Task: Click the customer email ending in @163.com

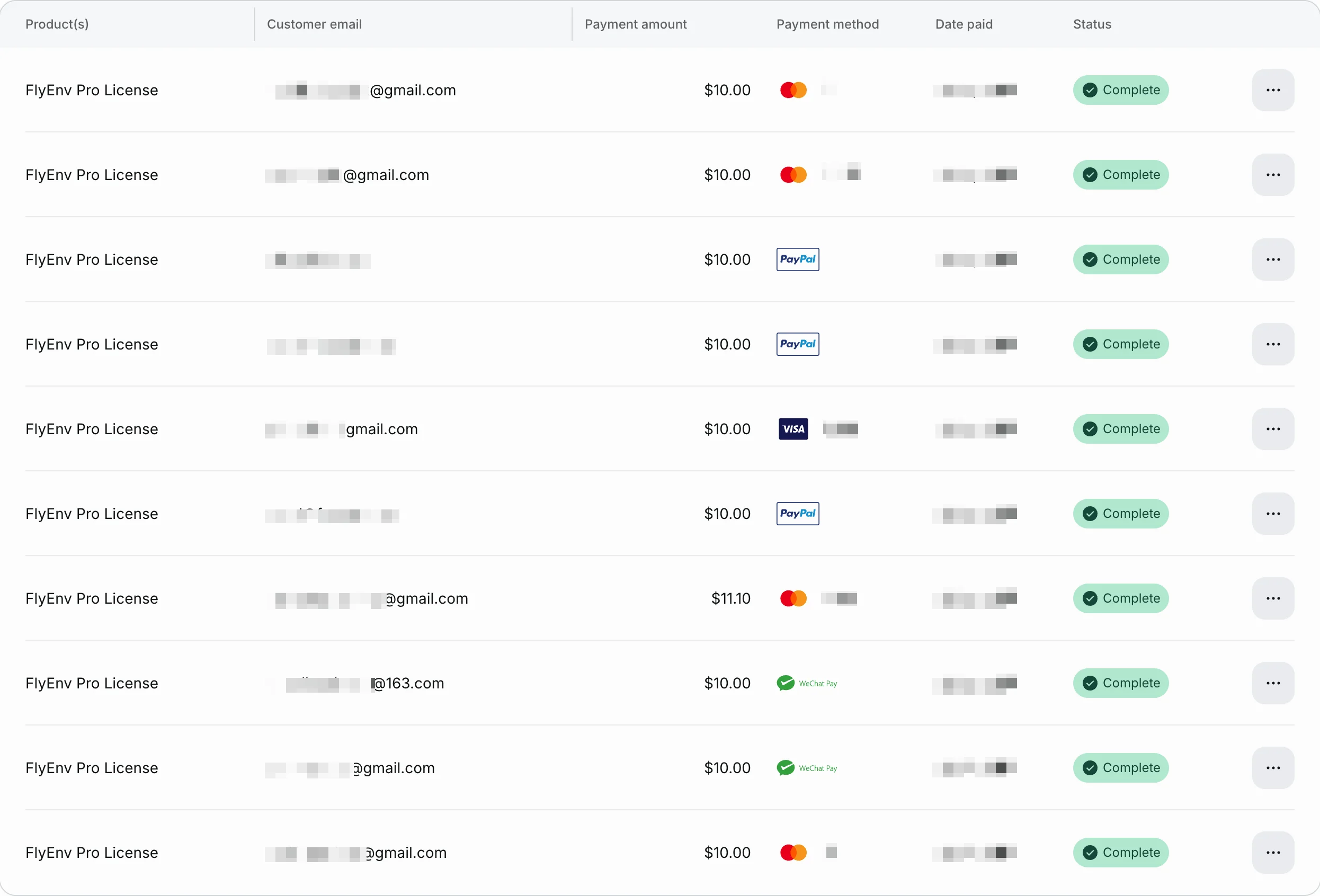Action: pos(355,683)
